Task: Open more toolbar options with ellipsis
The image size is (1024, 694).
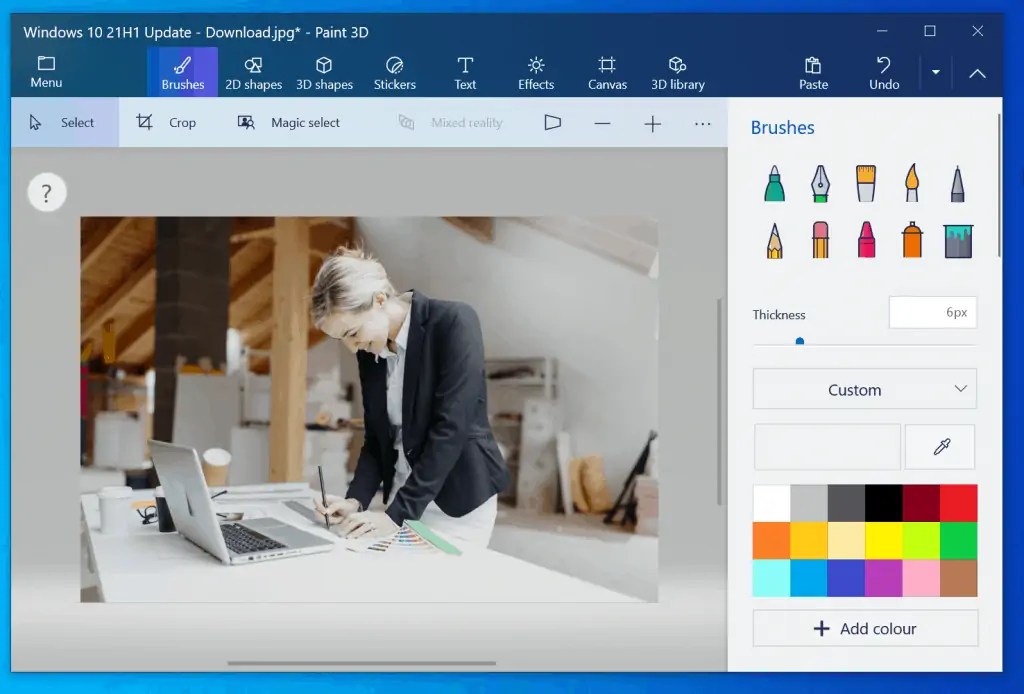Action: coord(702,122)
